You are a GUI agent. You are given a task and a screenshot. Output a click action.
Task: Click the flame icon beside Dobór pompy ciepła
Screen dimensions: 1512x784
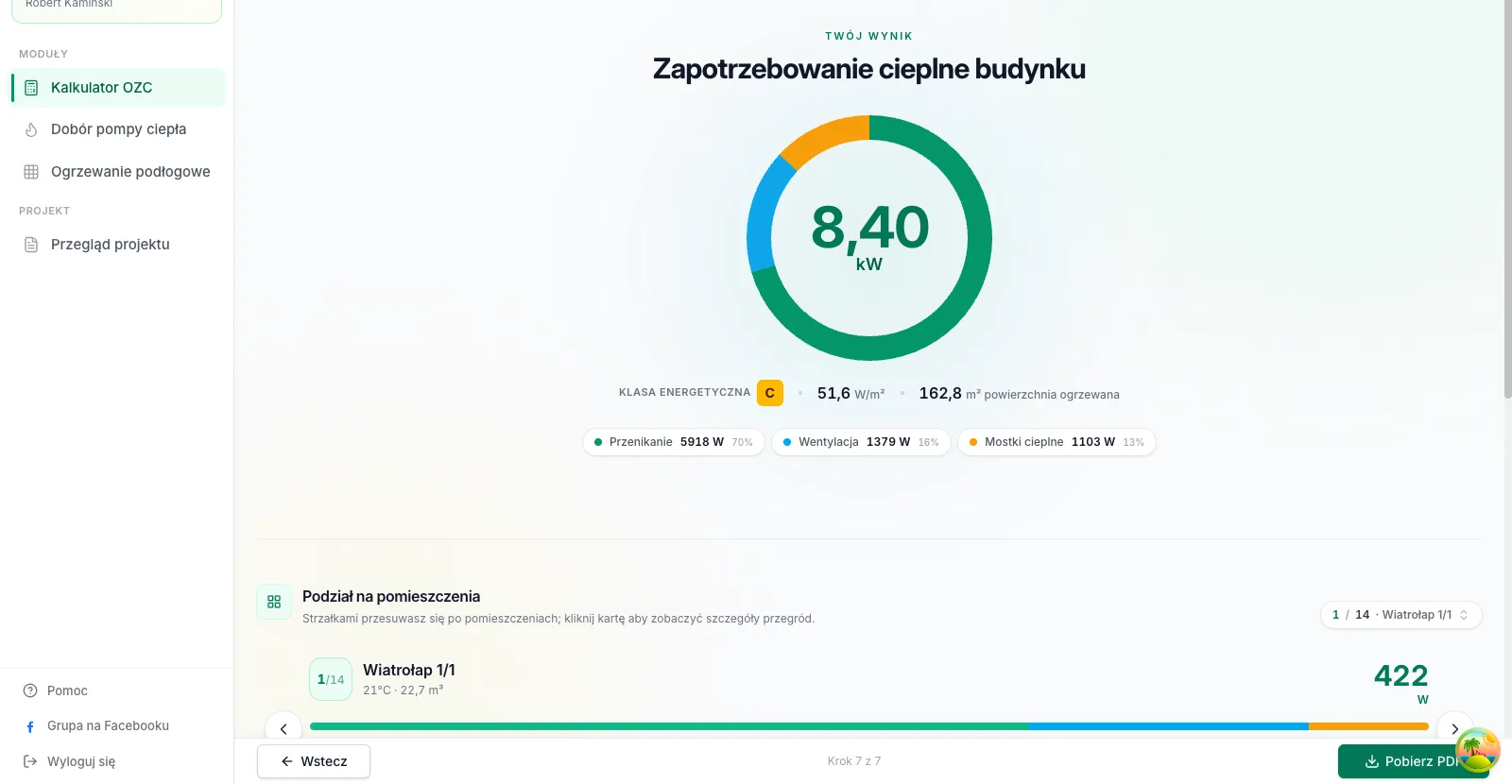tap(31, 129)
